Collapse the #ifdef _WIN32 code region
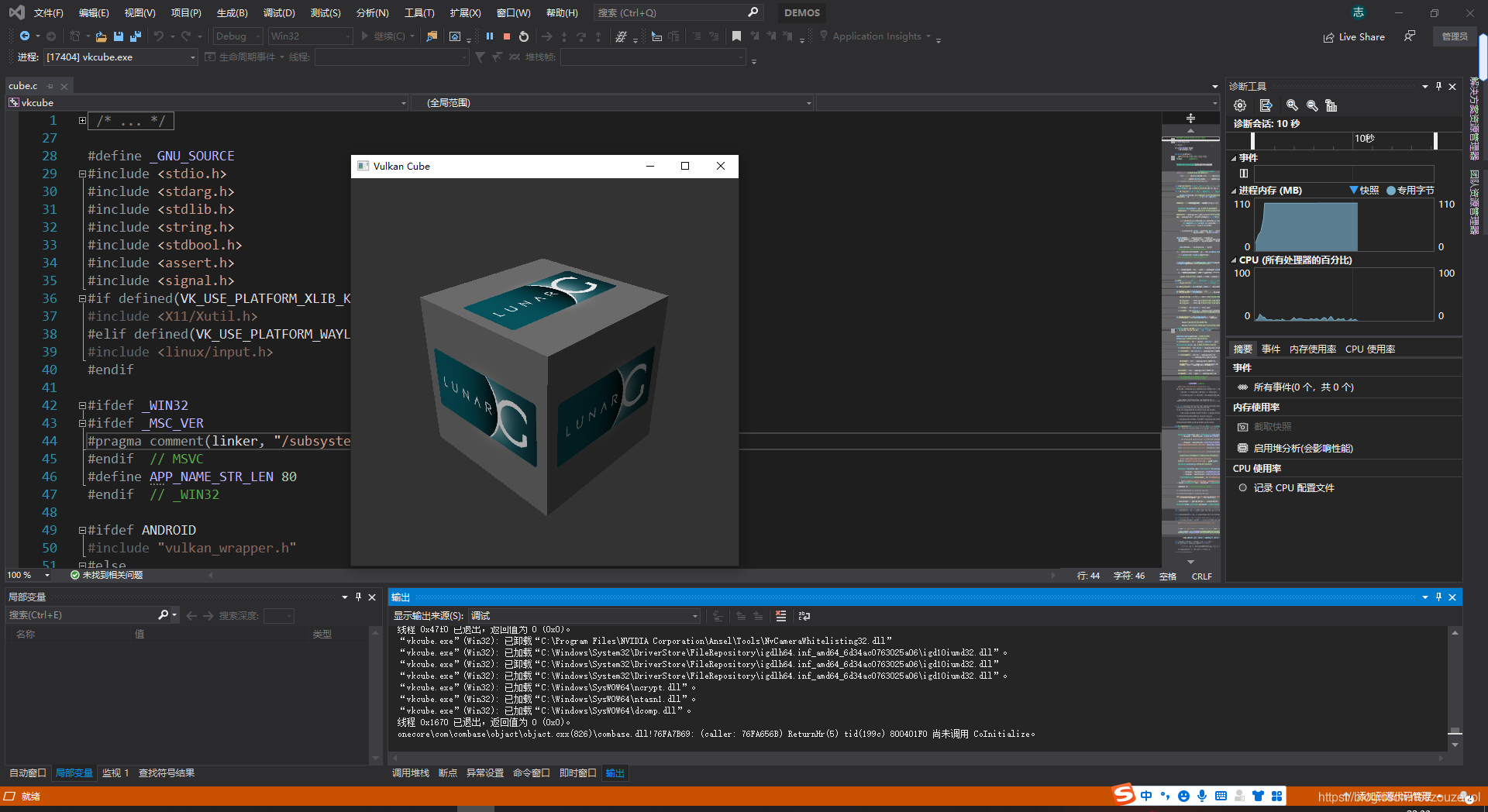The height and width of the screenshot is (812, 1488). click(82, 405)
